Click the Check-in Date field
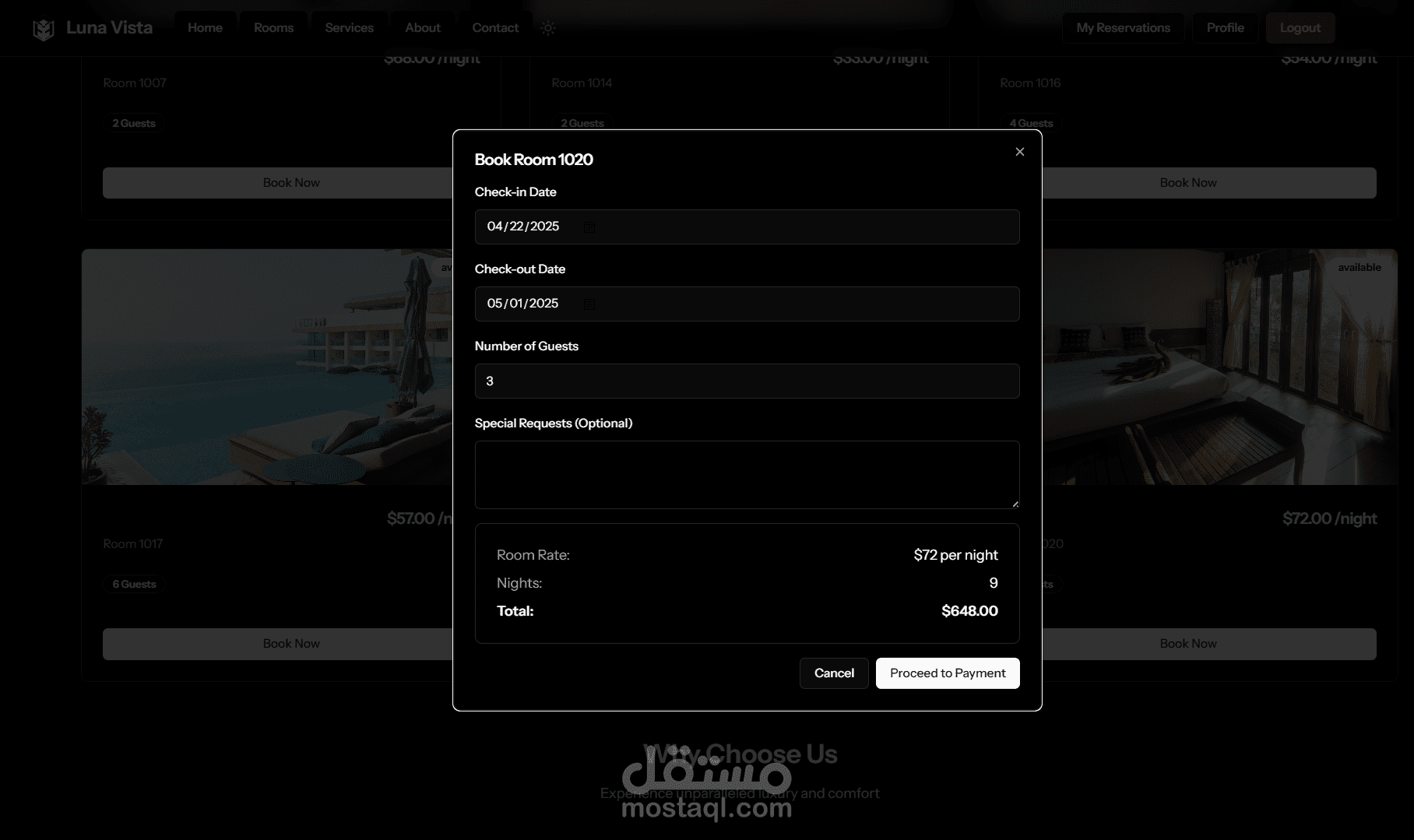Image resolution: width=1414 pixels, height=840 pixels. pos(747,227)
